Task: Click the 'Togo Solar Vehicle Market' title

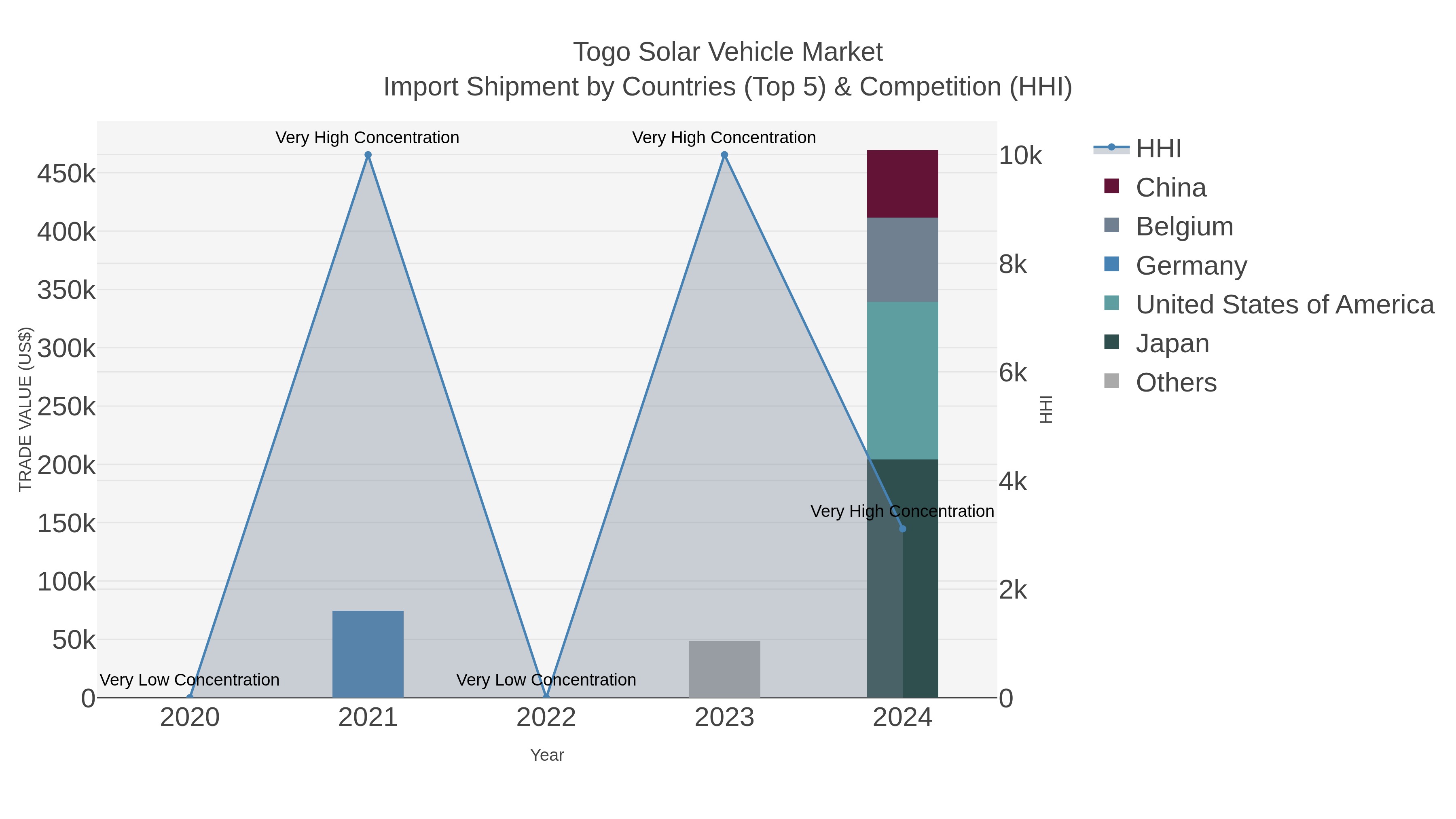Action: click(x=728, y=52)
